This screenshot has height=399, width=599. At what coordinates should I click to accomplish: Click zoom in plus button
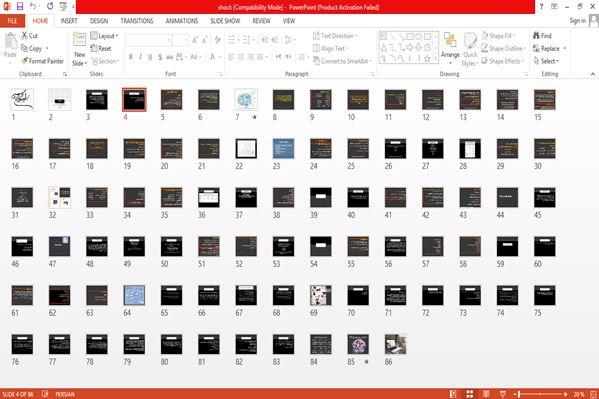[x=565, y=394]
